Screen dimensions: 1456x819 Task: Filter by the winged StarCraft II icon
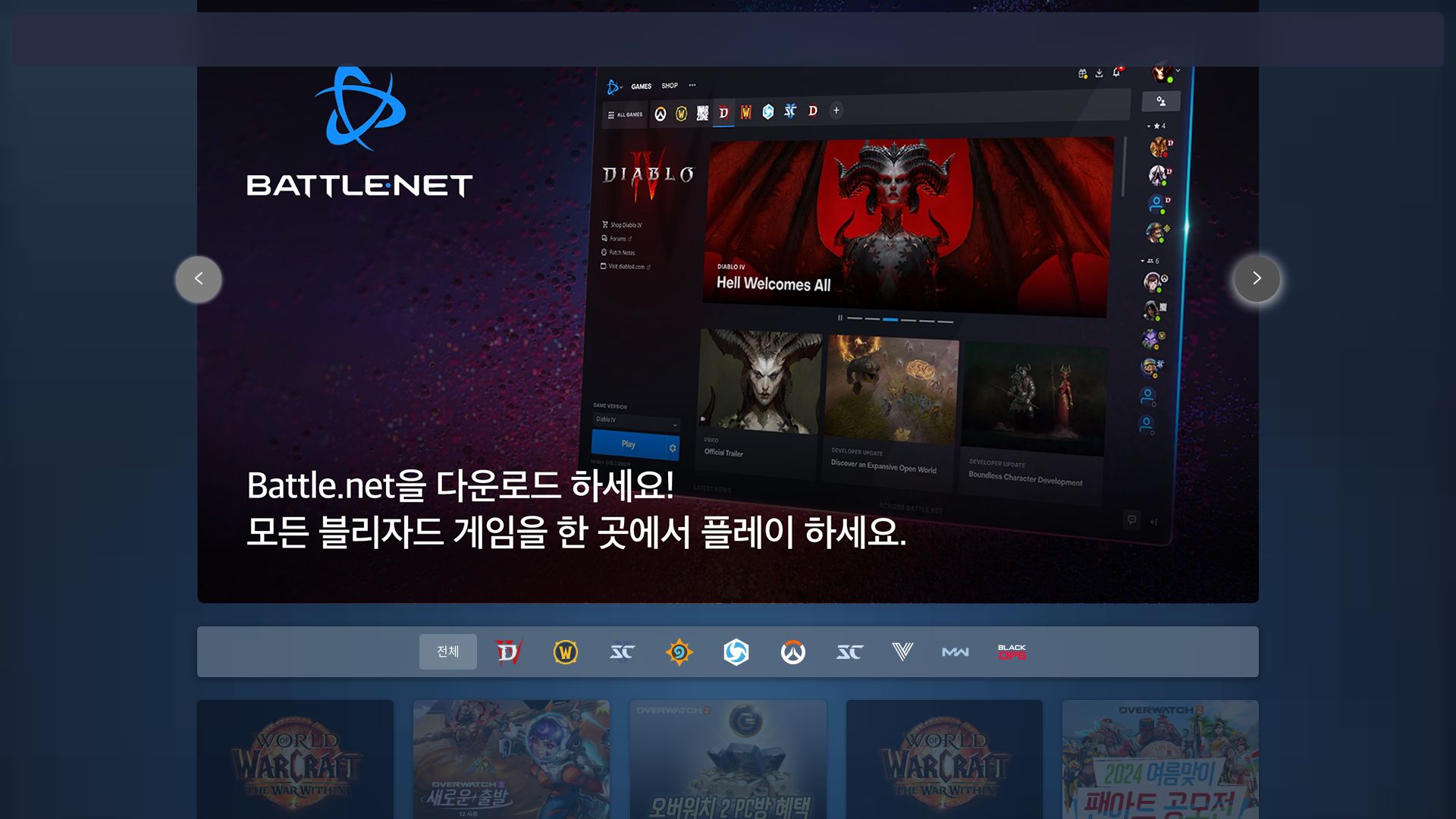pos(623,651)
